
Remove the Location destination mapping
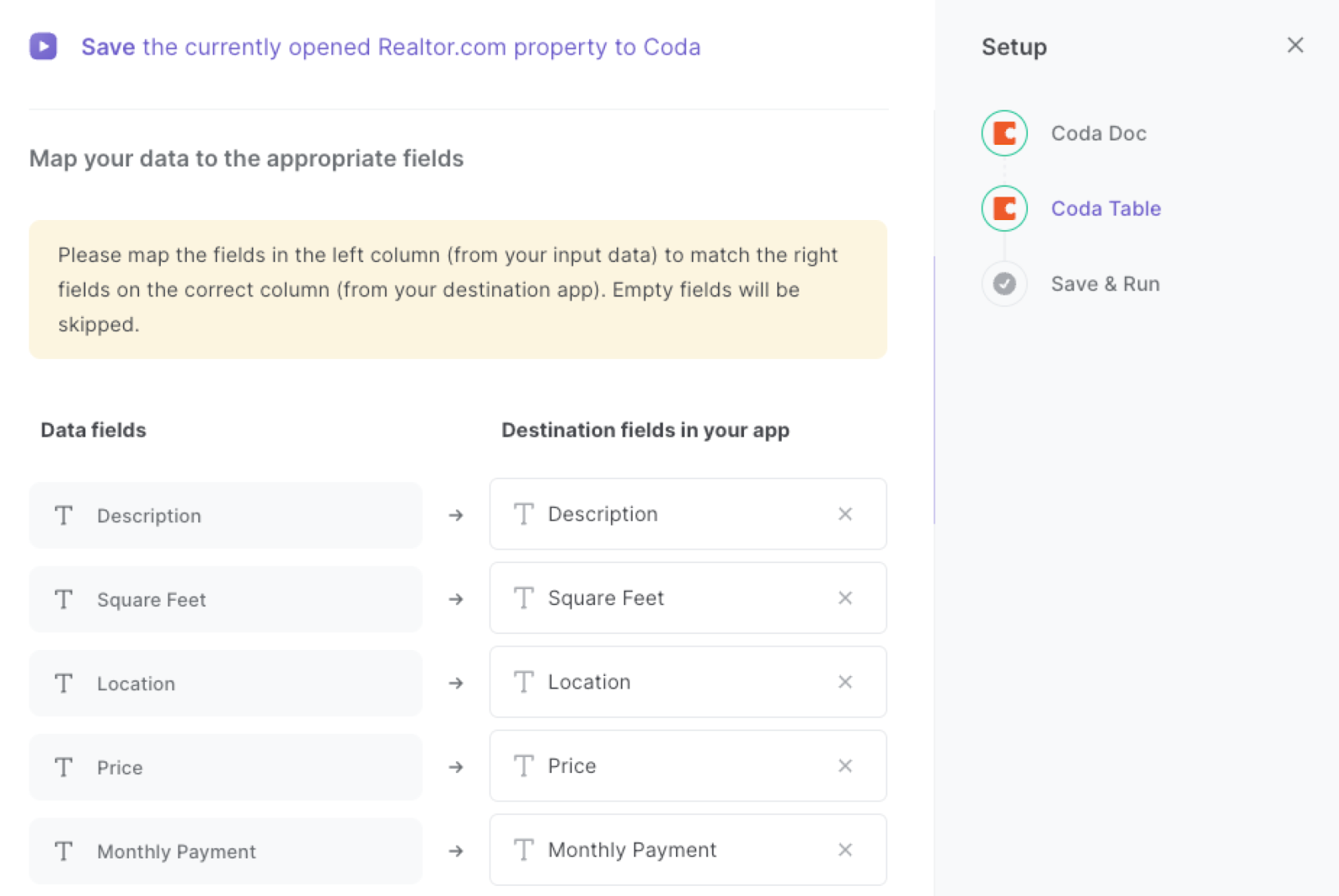pyautogui.click(x=845, y=682)
